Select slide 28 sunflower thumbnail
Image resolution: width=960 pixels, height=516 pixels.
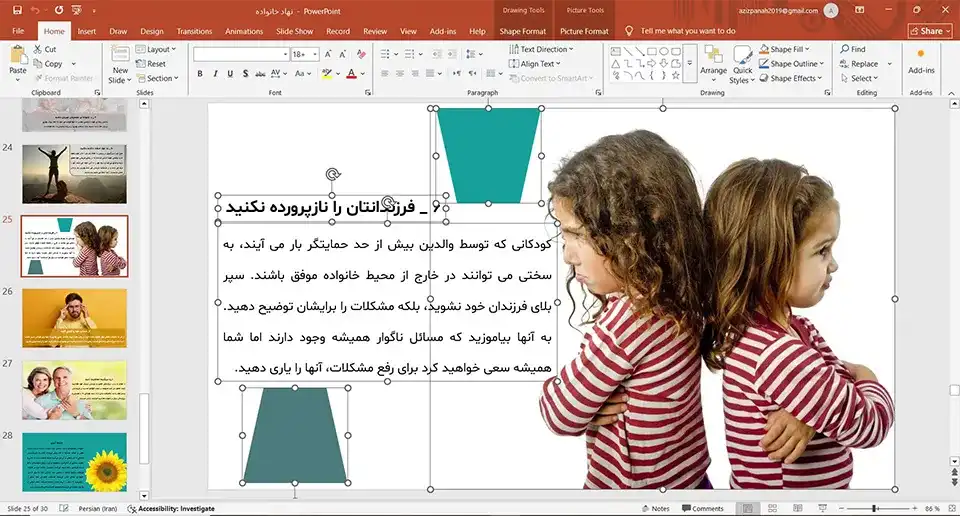click(75, 462)
